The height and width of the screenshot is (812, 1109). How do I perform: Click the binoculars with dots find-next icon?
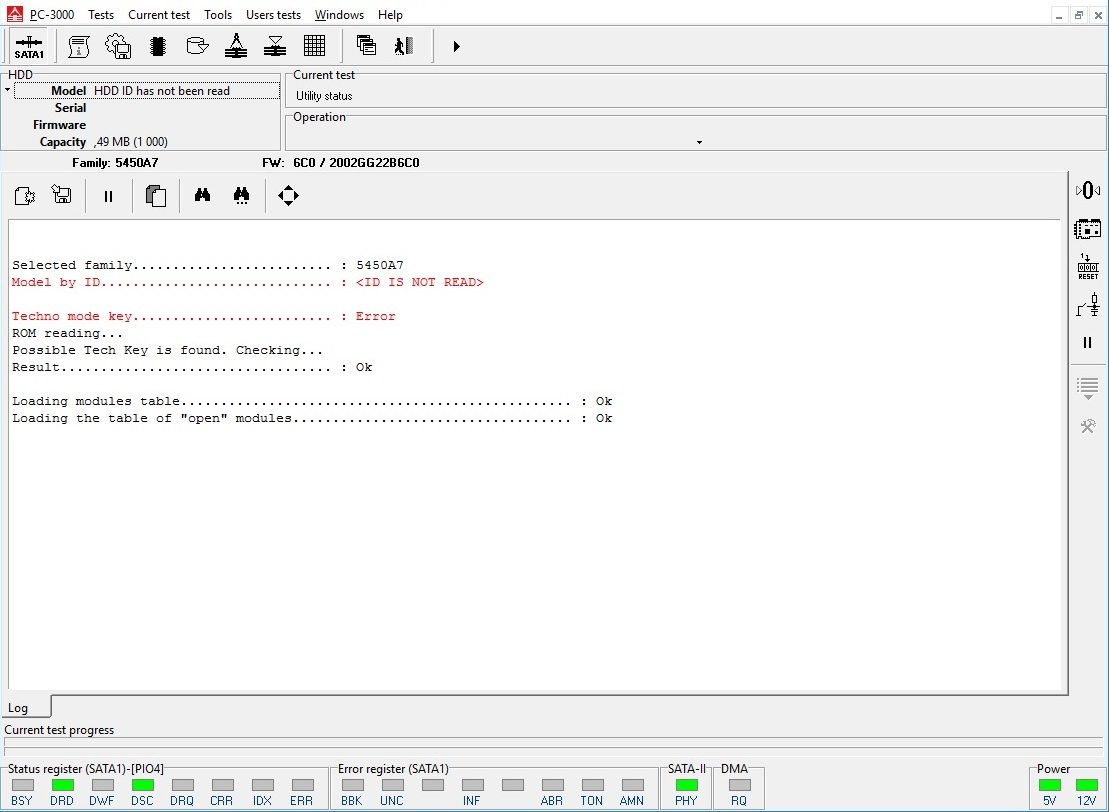[241, 196]
